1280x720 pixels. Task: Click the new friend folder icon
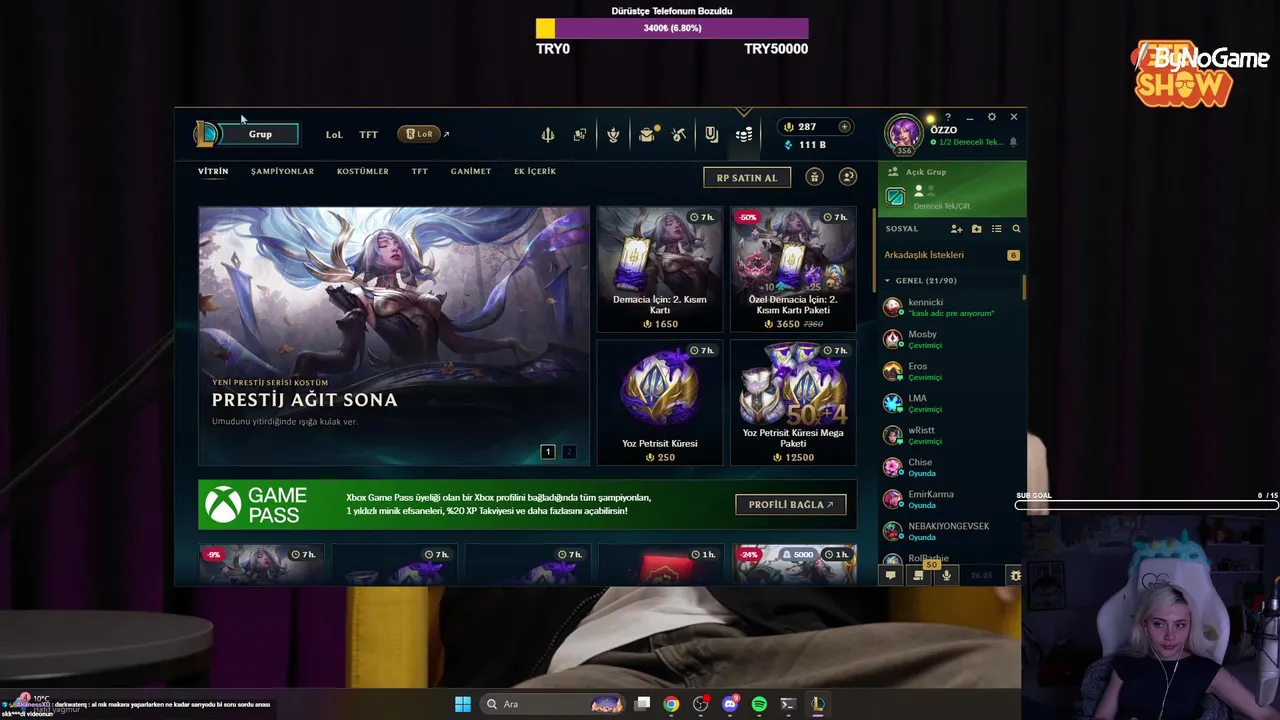(977, 229)
